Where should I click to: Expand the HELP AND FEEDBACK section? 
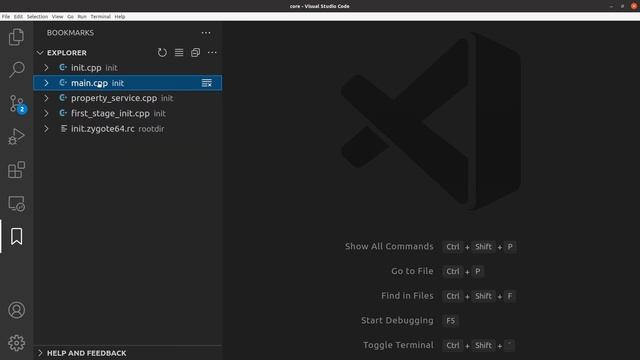click(x=40, y=353)
